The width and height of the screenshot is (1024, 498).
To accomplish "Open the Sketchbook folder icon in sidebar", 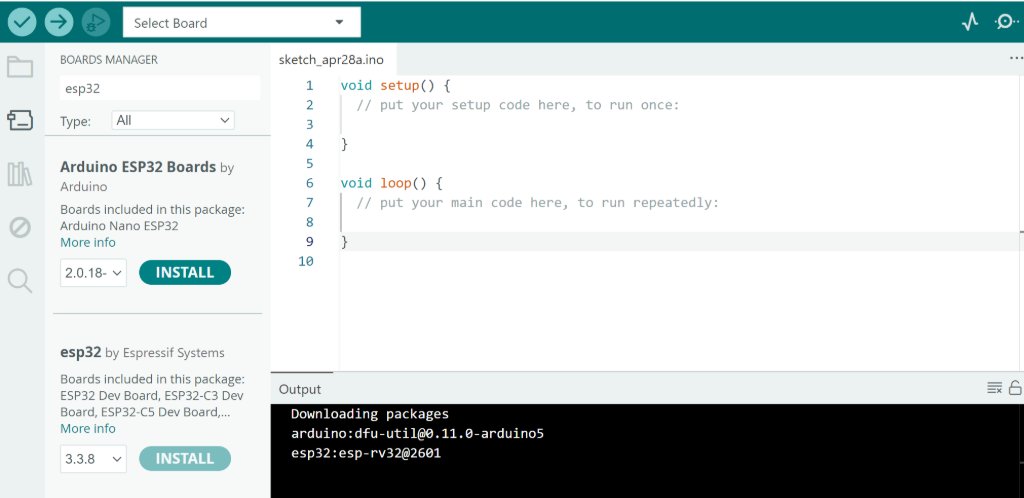I will pyautogui.click(x=20, y=67).
